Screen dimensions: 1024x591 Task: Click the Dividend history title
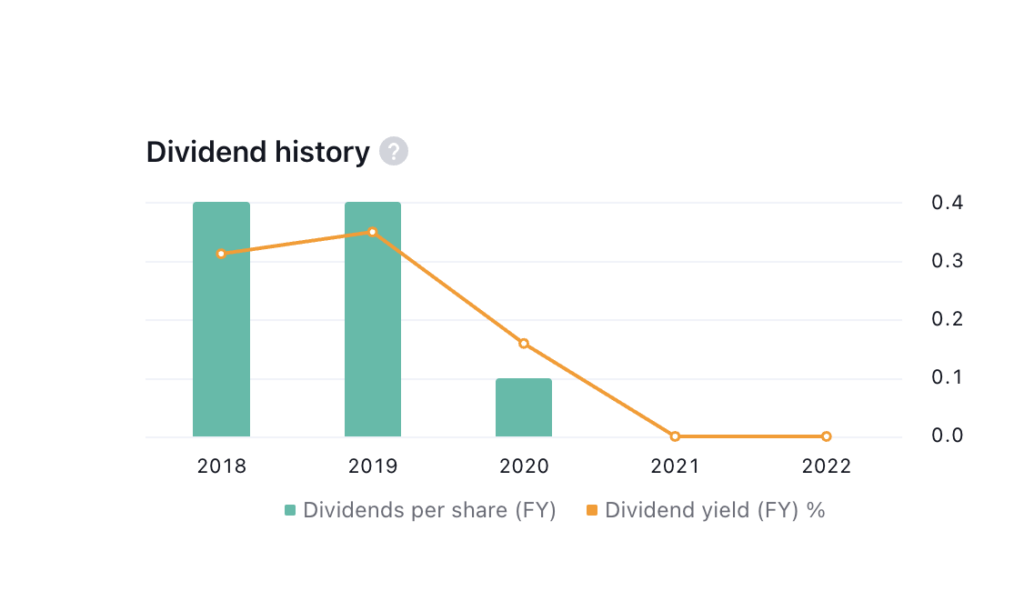coord(258,152)
